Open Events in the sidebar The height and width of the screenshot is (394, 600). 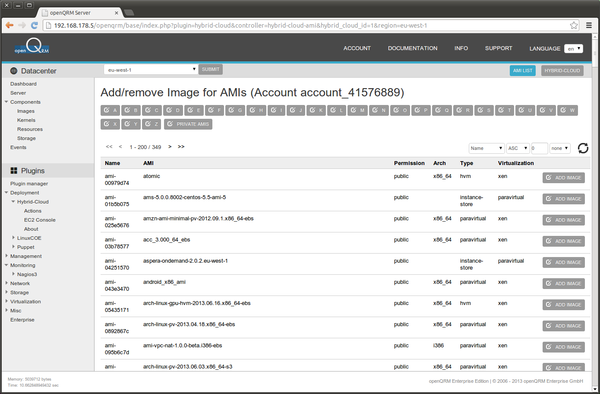(x=18, y=147)
